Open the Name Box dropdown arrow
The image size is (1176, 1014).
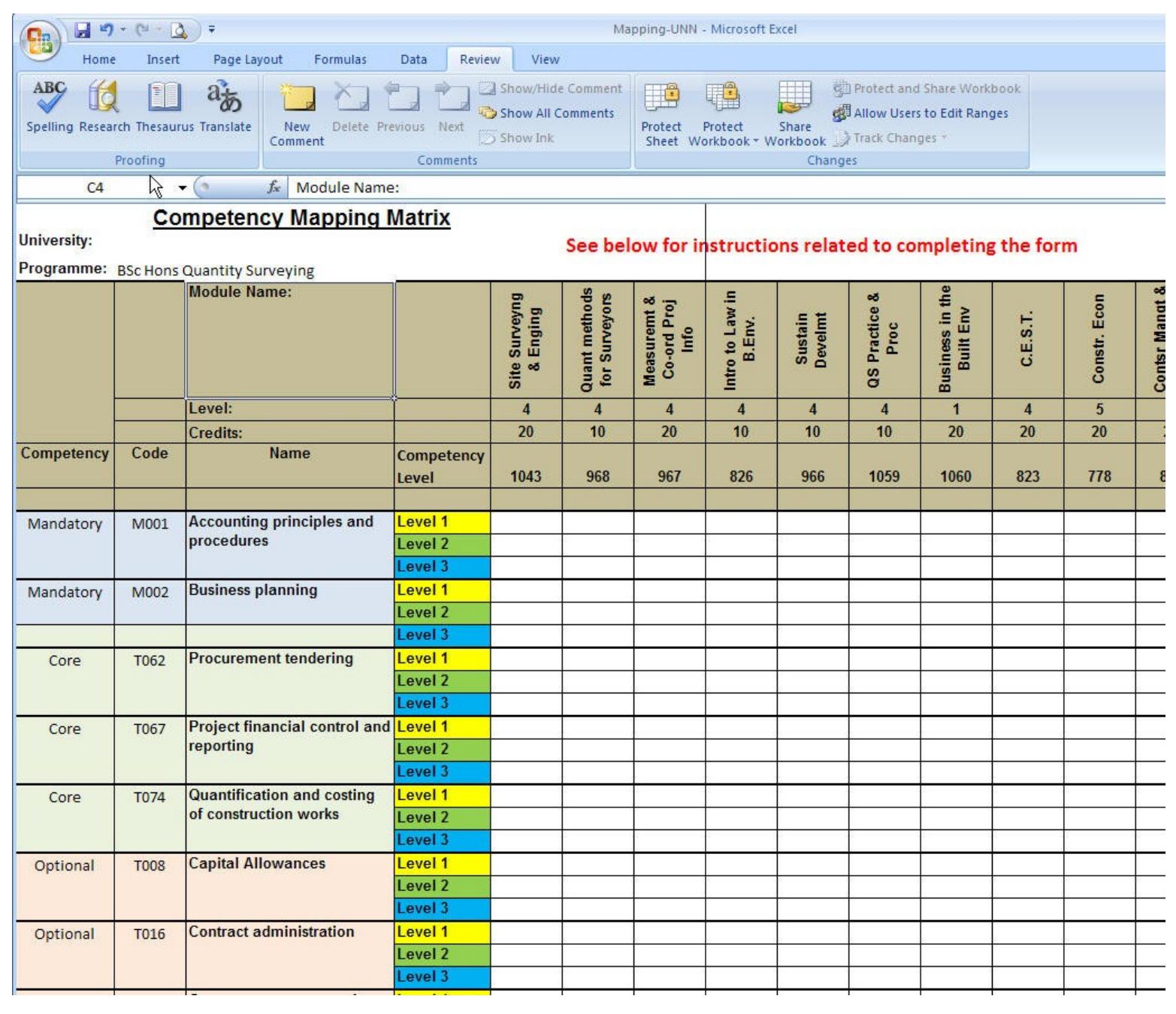pyautogui.click(x=182, y=188)
